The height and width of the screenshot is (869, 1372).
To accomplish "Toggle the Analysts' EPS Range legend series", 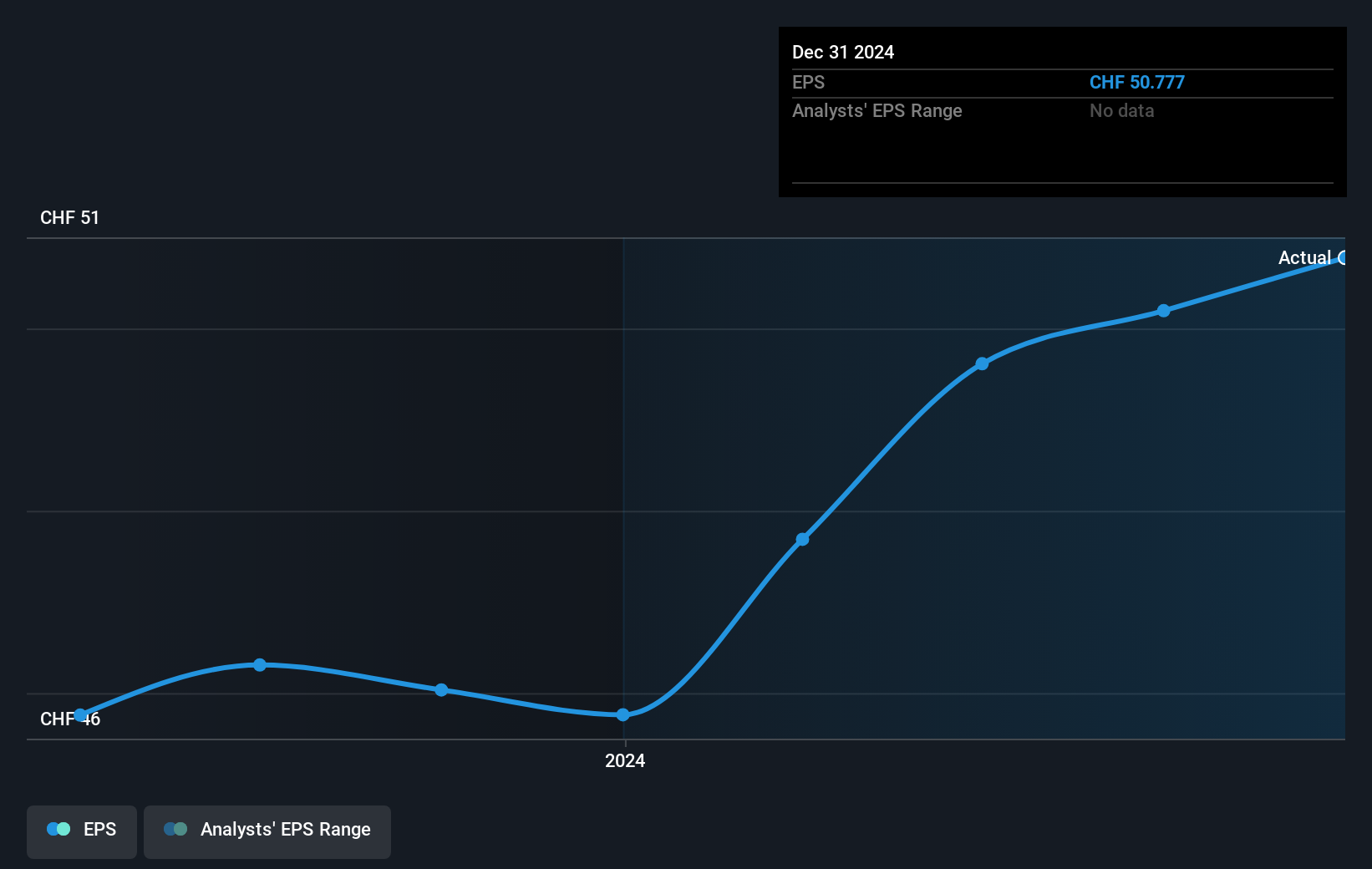I will click(267, 831).
